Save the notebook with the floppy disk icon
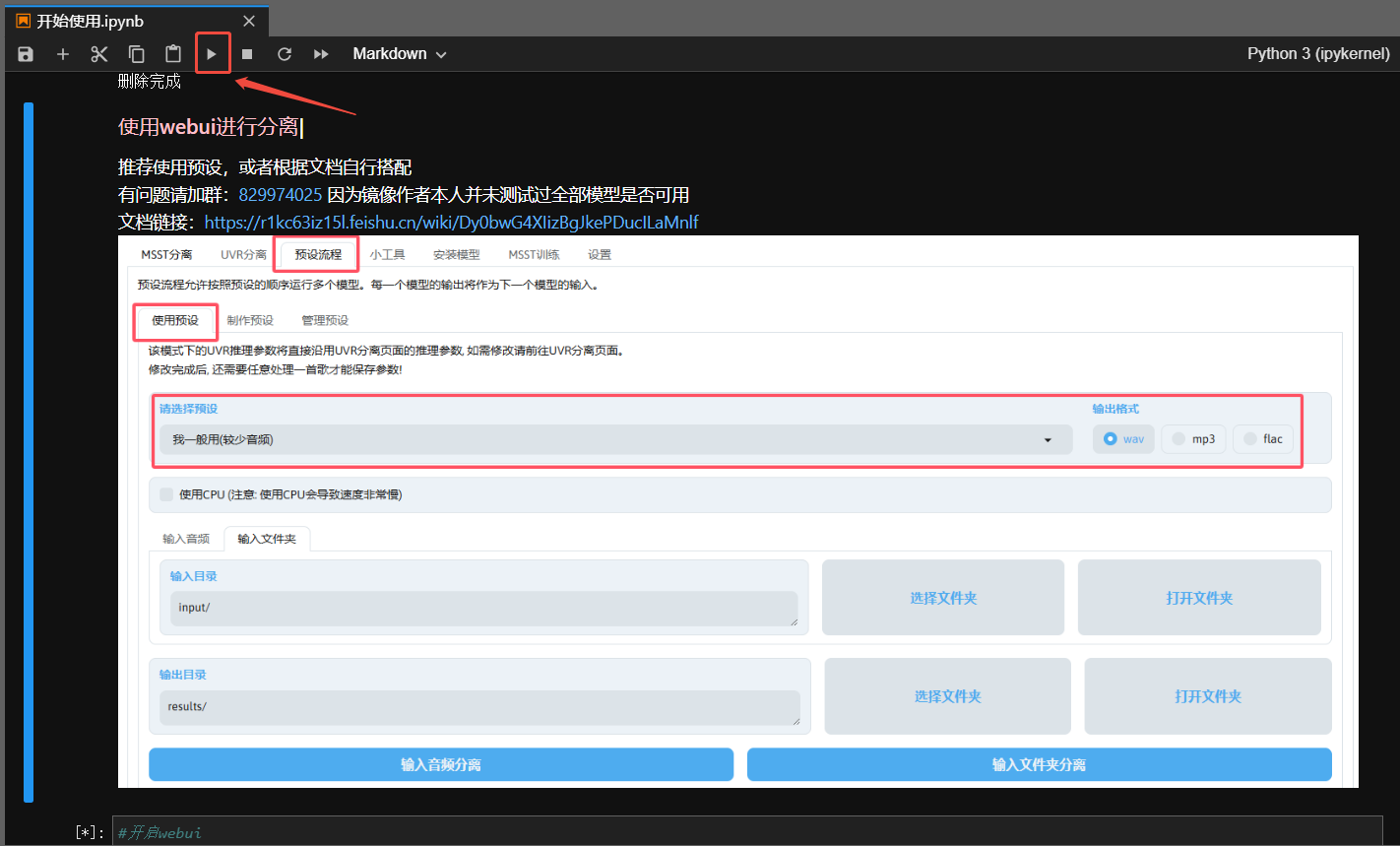This screenshot has width=1400, height=846. (26, 54)
